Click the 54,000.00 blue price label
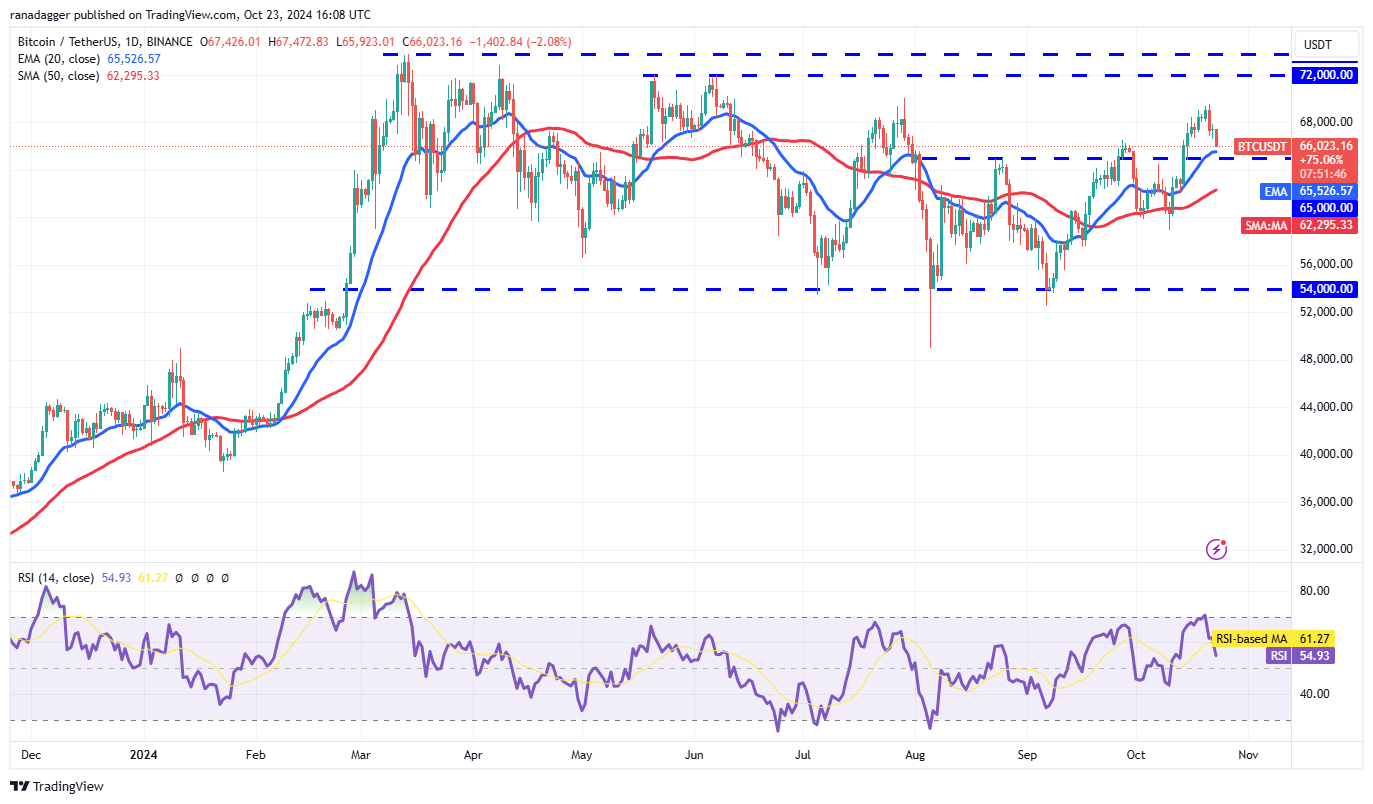 (1326, 289)
